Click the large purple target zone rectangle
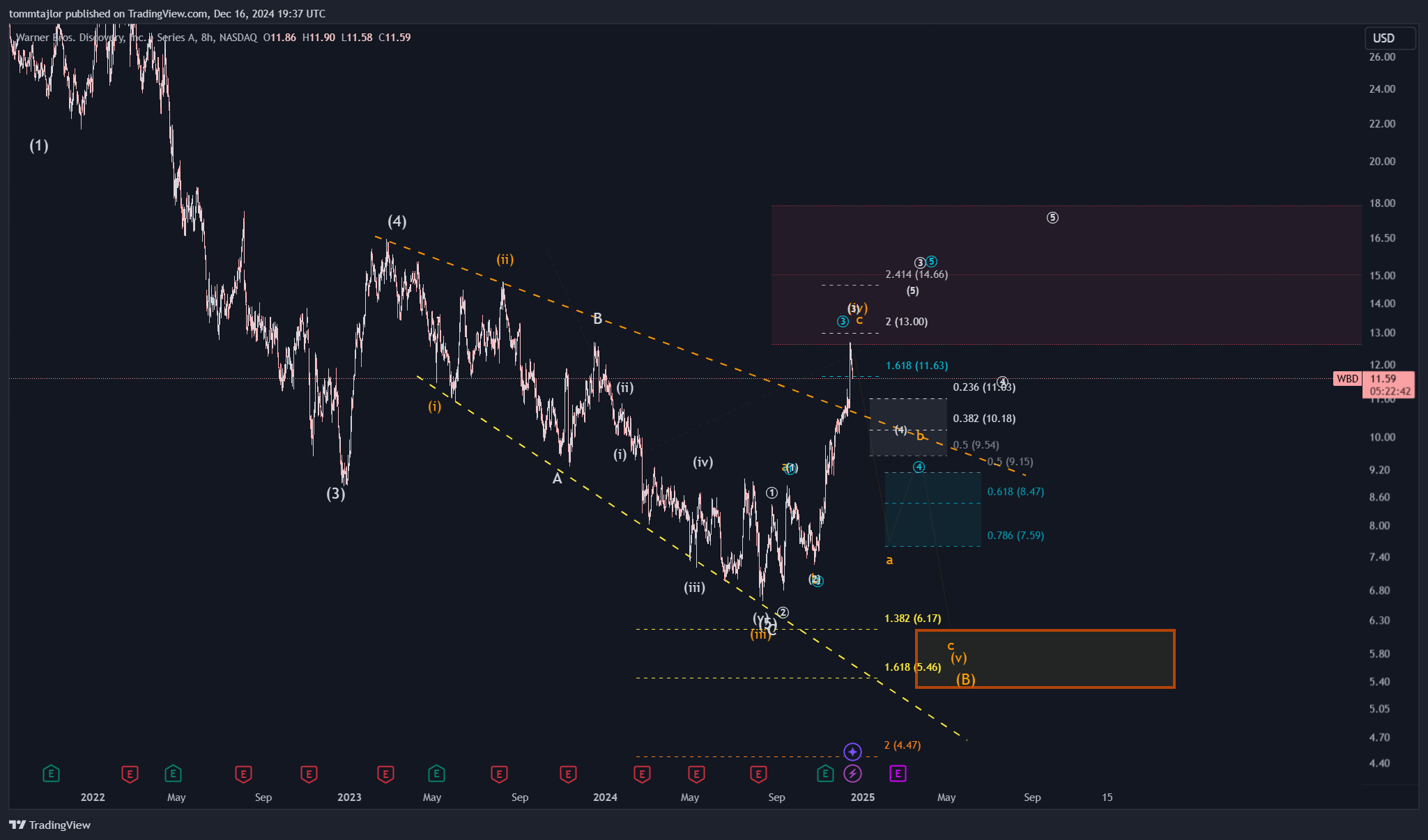 pyautogui.click(x=1066, y=274)
